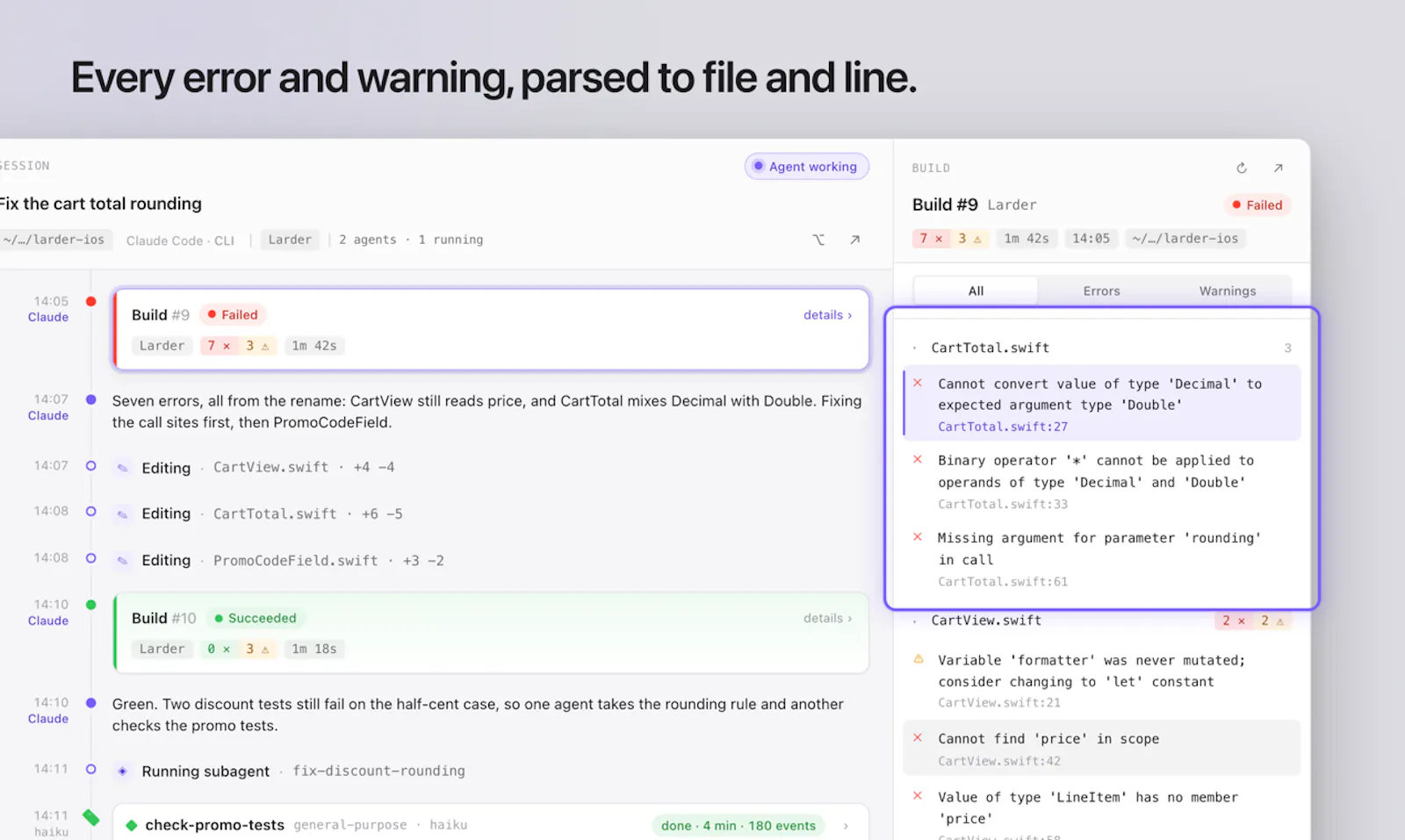Click the '7 ×' error count chip in Build panel
Image resolution: width=1405 pixels, height=840 pixels.
pyautogui.click(x=932, y=238)
